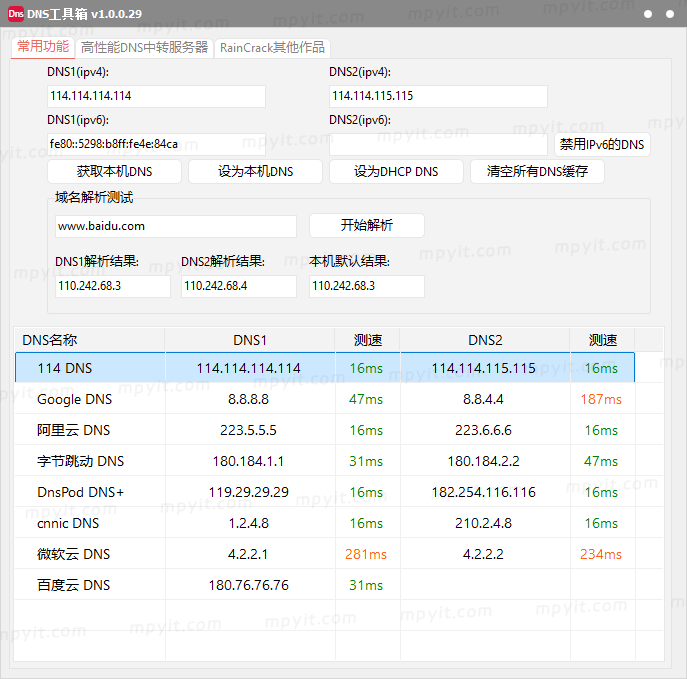Click the DNS2 column header
This screenshot has width=687, height=679.
point(485,340)
